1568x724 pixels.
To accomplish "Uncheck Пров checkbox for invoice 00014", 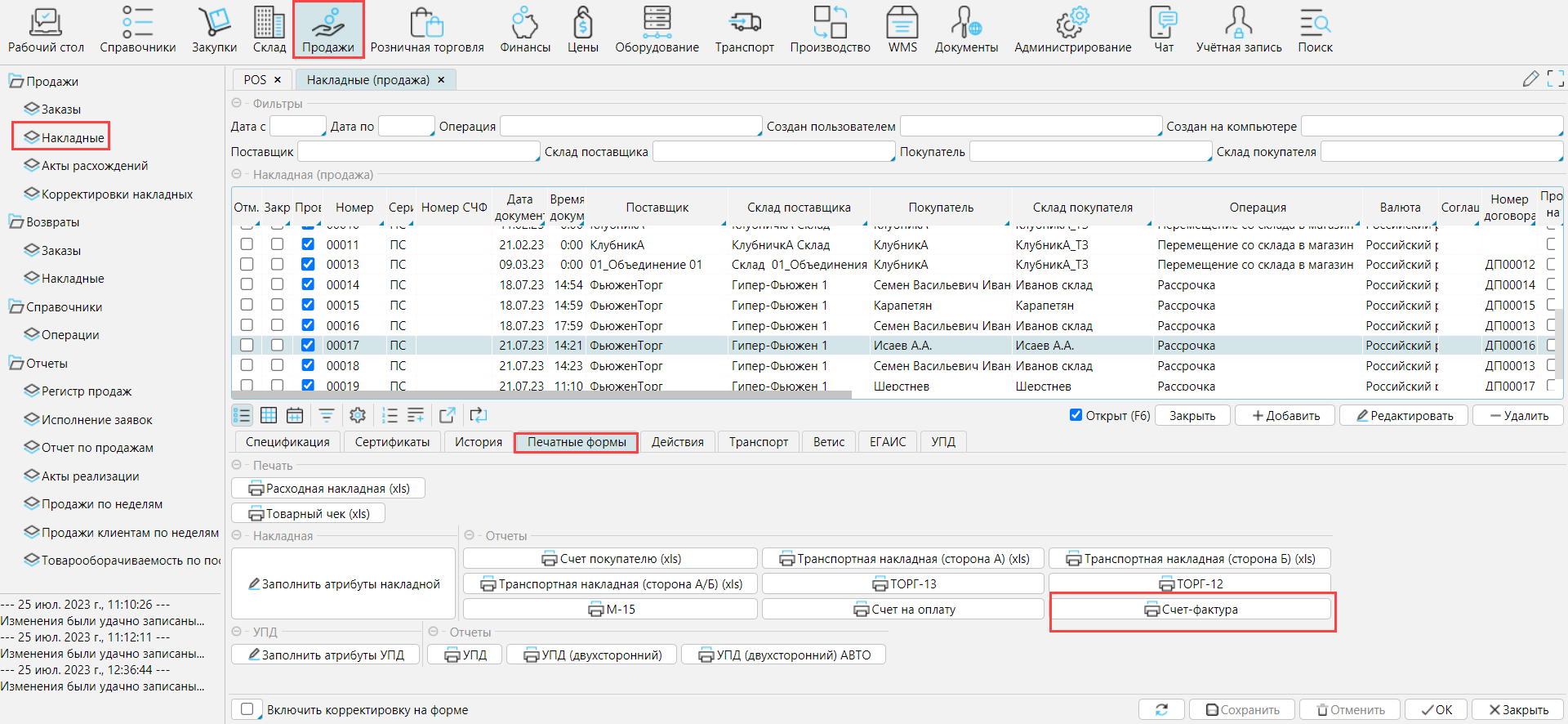I will point(308,284).
